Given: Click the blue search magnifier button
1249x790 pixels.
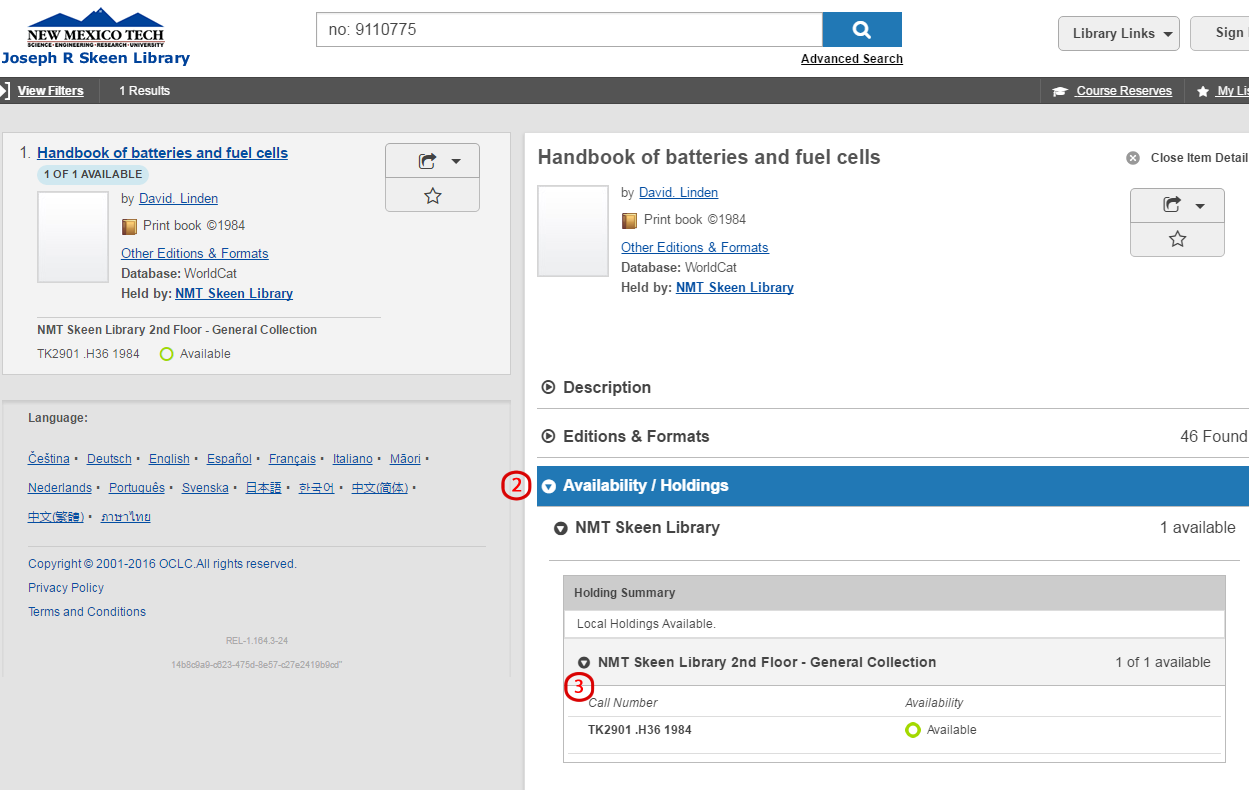Looking at the screenshot, I should pyautogui.click(x=862, y=29).
